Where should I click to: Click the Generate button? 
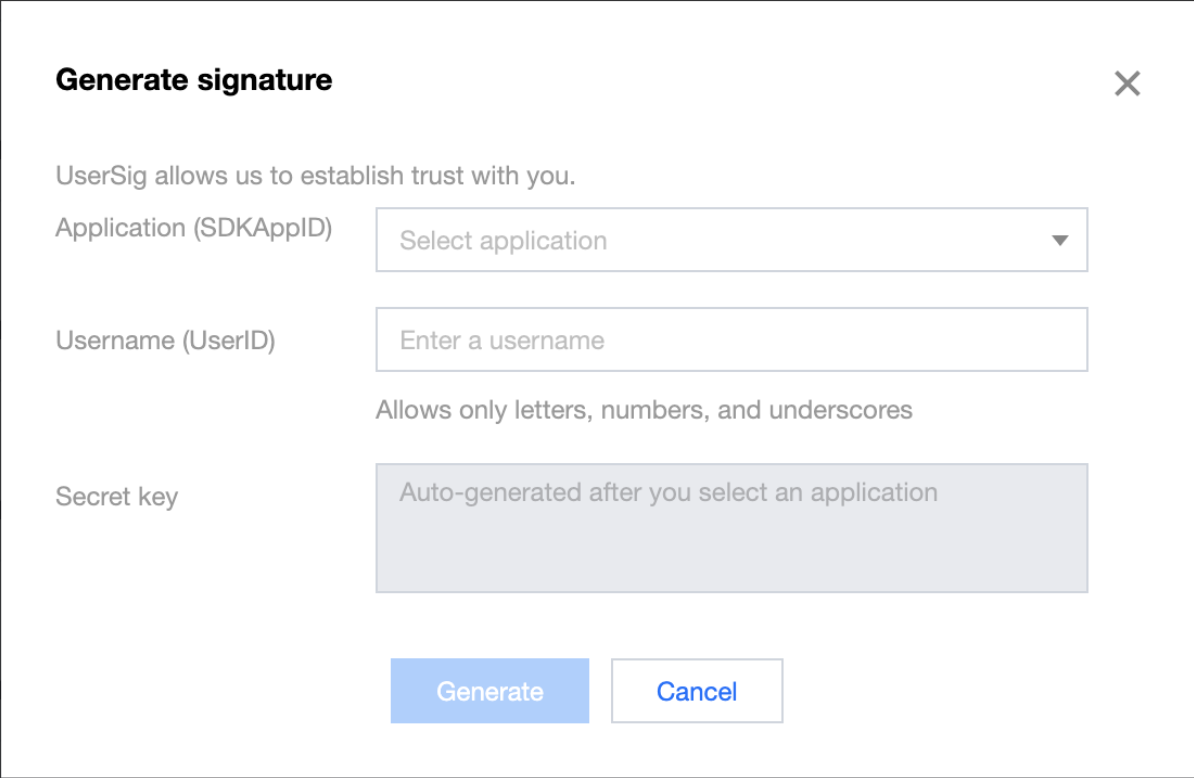pos(490,690)
